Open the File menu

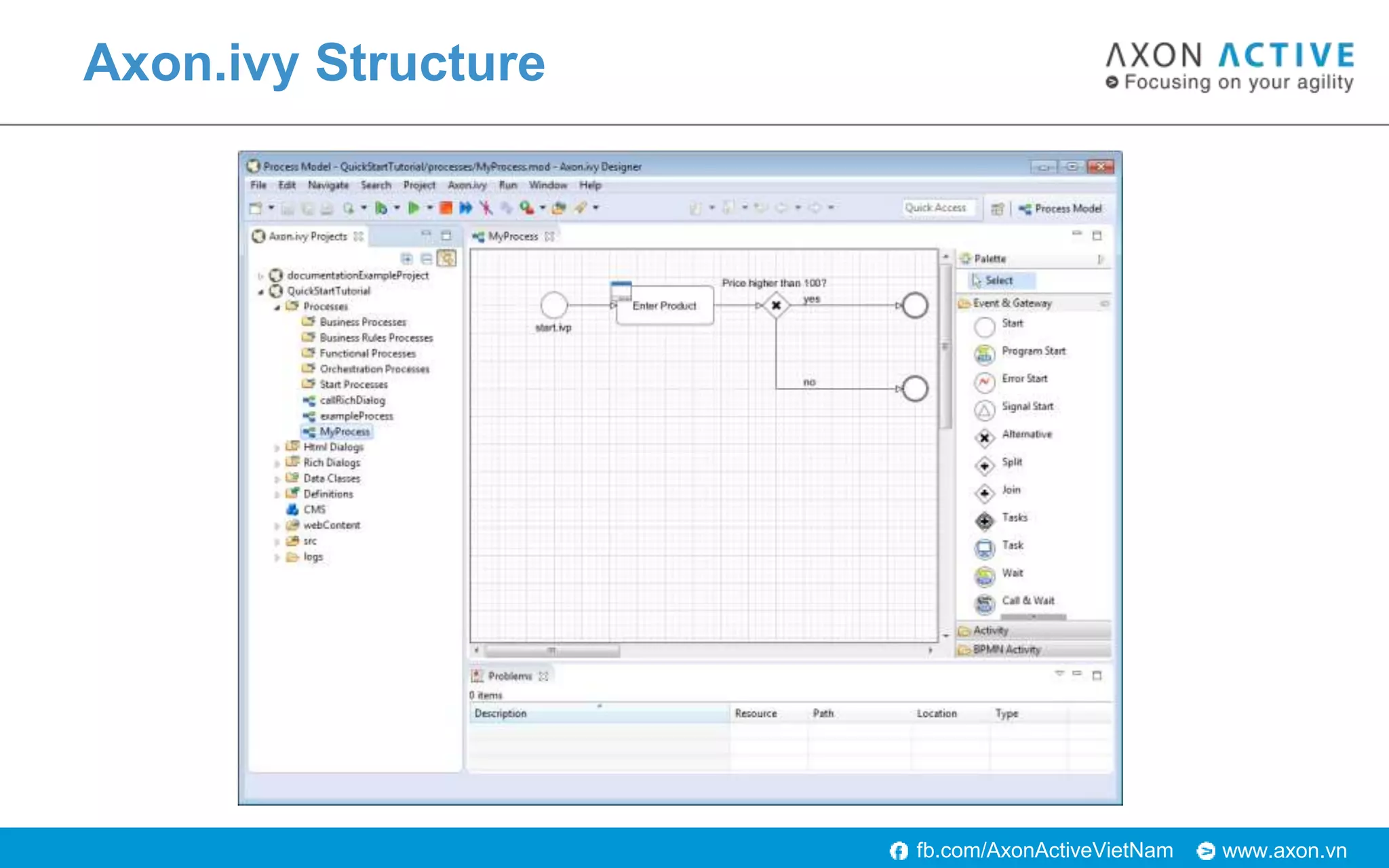tap(258, 185)
